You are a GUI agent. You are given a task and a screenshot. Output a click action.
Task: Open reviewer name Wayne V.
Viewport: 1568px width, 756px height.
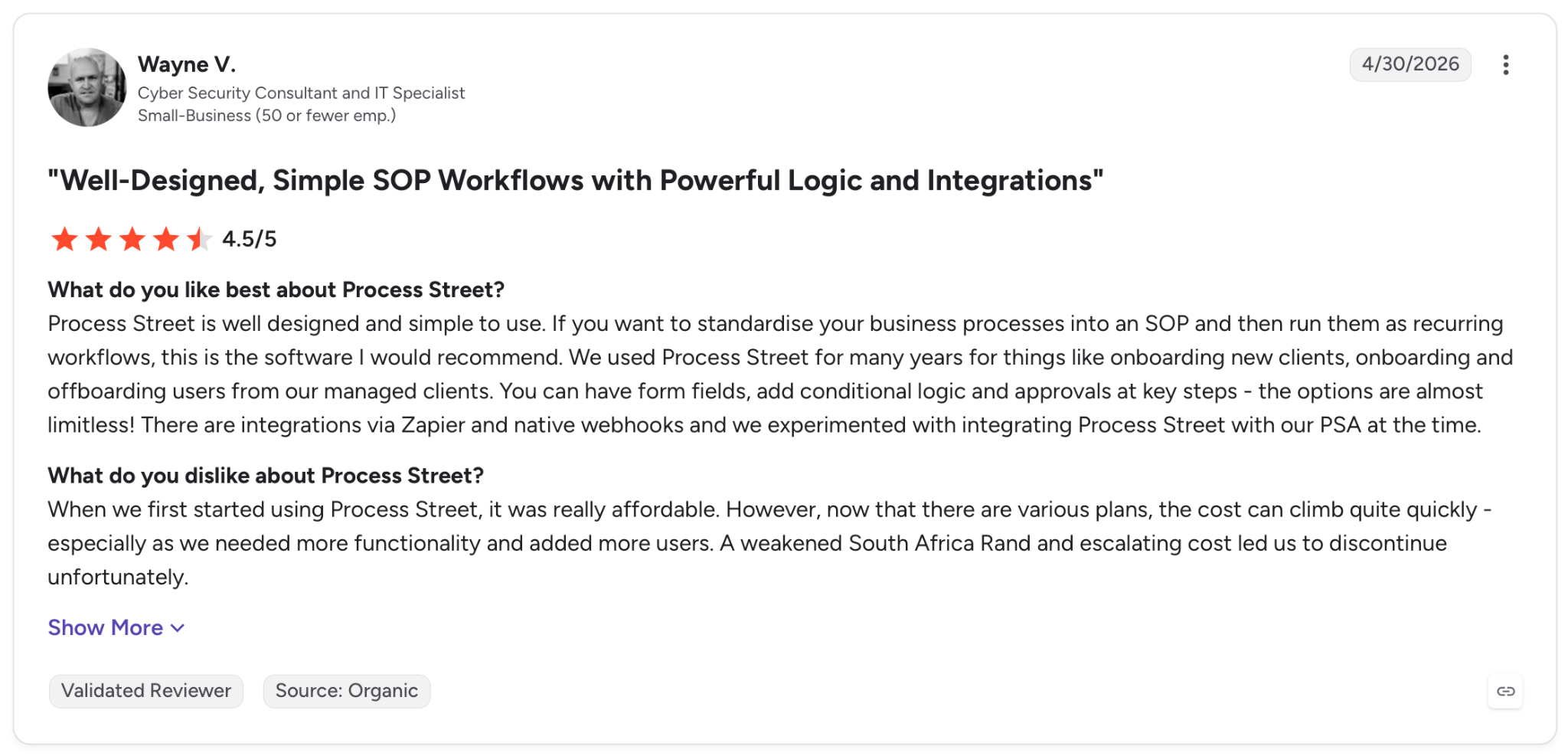(x=187, y=64)
